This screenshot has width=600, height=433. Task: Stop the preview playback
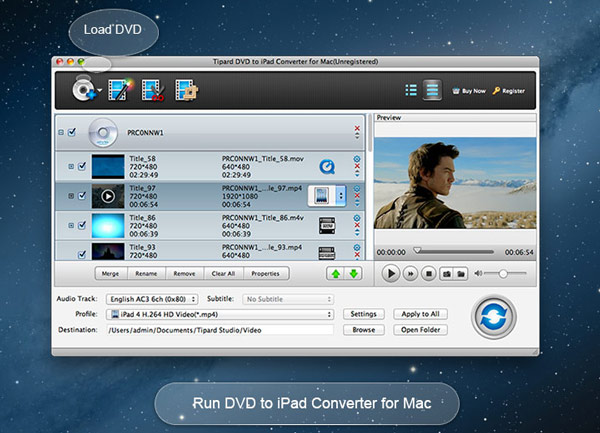(429, 273)
